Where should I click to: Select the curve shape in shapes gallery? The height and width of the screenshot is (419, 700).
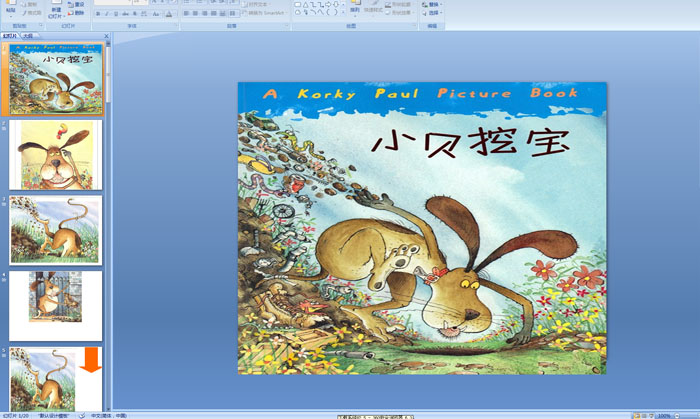pyautogui.click(x=321, y=12)
